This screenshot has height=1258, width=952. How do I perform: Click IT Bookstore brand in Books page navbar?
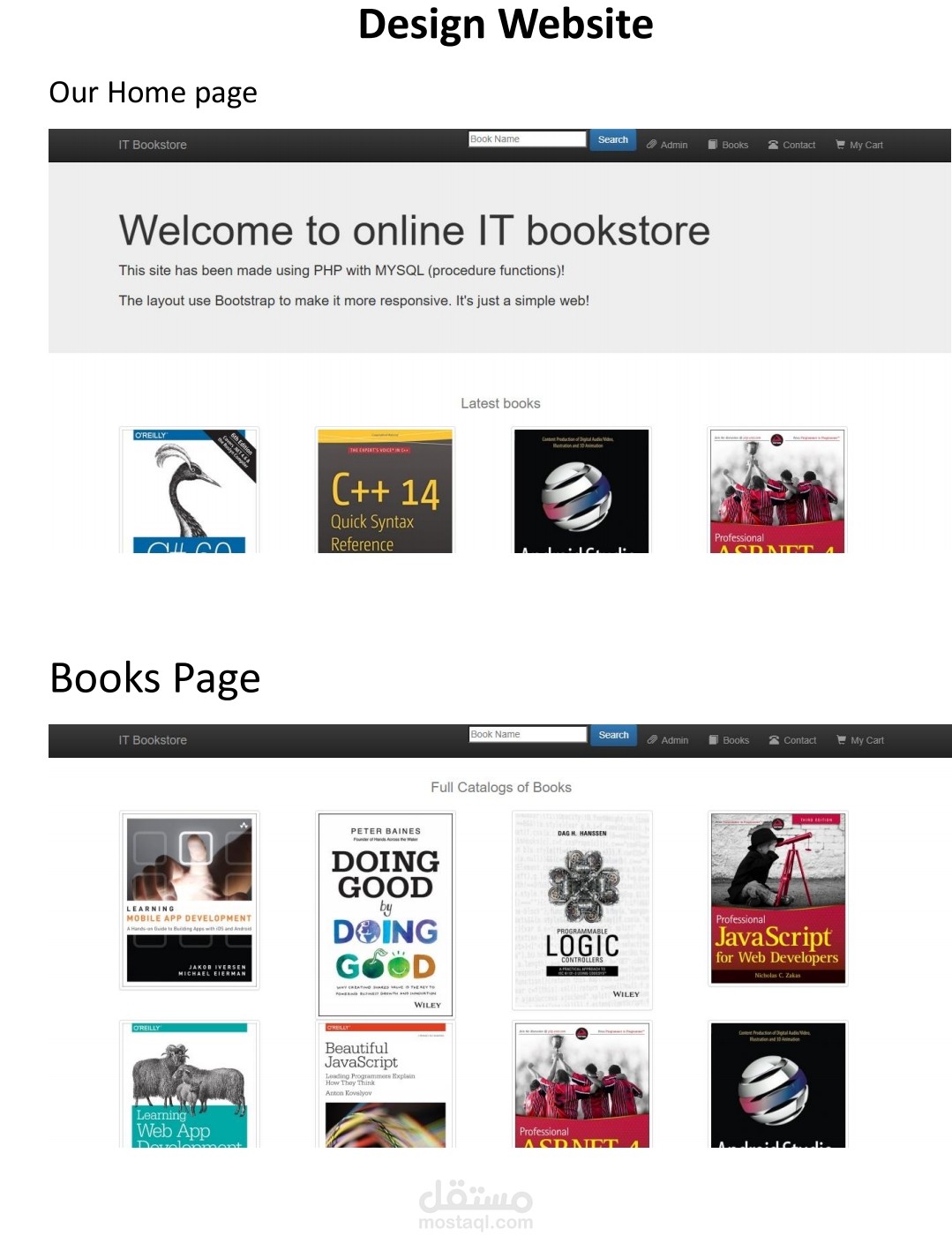[x=153, y=740]
